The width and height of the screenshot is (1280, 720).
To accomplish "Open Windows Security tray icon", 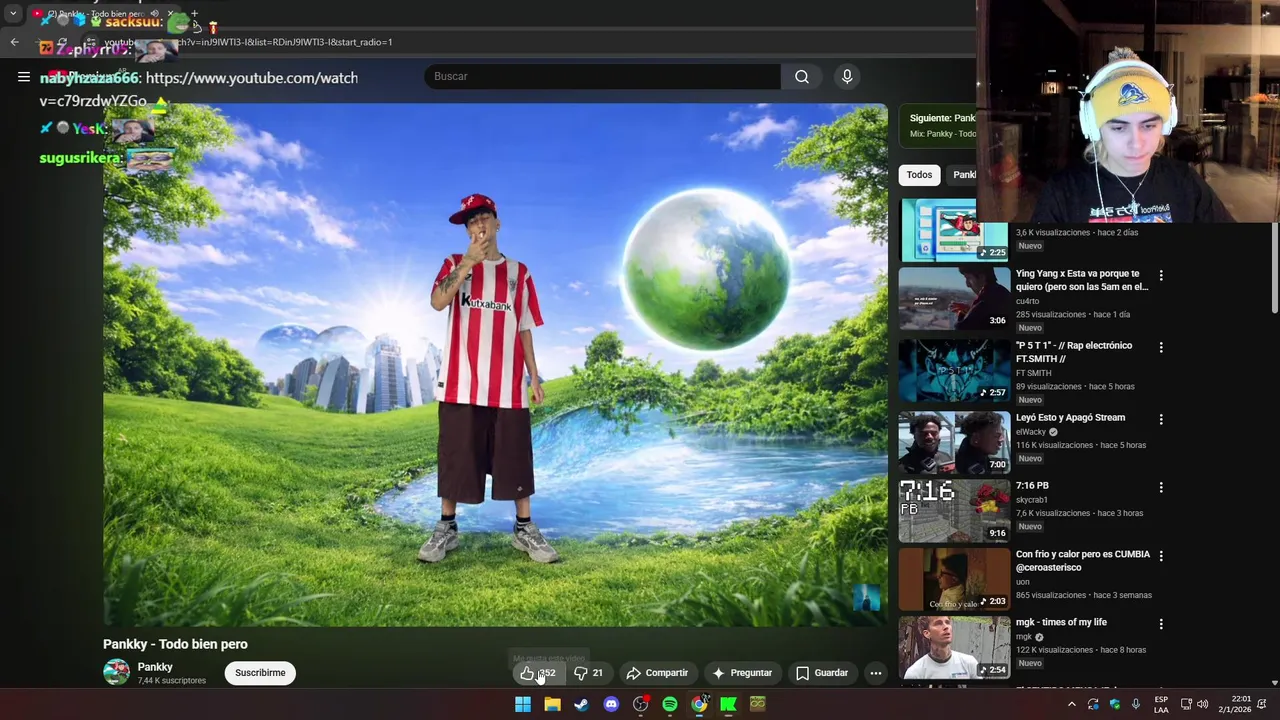I will 1115,704.
